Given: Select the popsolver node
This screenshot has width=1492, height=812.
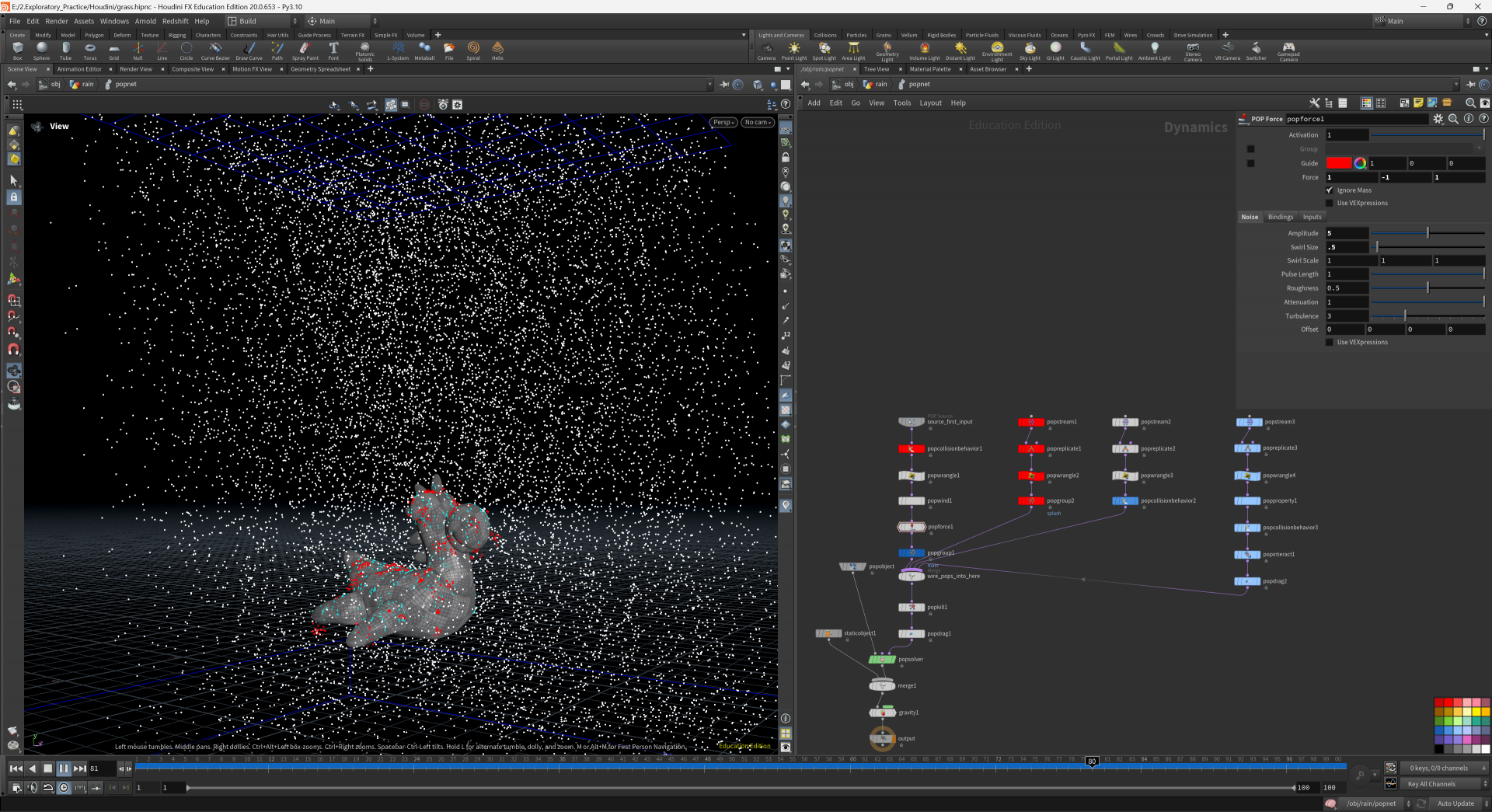Looking at the screenshot, I should coord(882,660).
